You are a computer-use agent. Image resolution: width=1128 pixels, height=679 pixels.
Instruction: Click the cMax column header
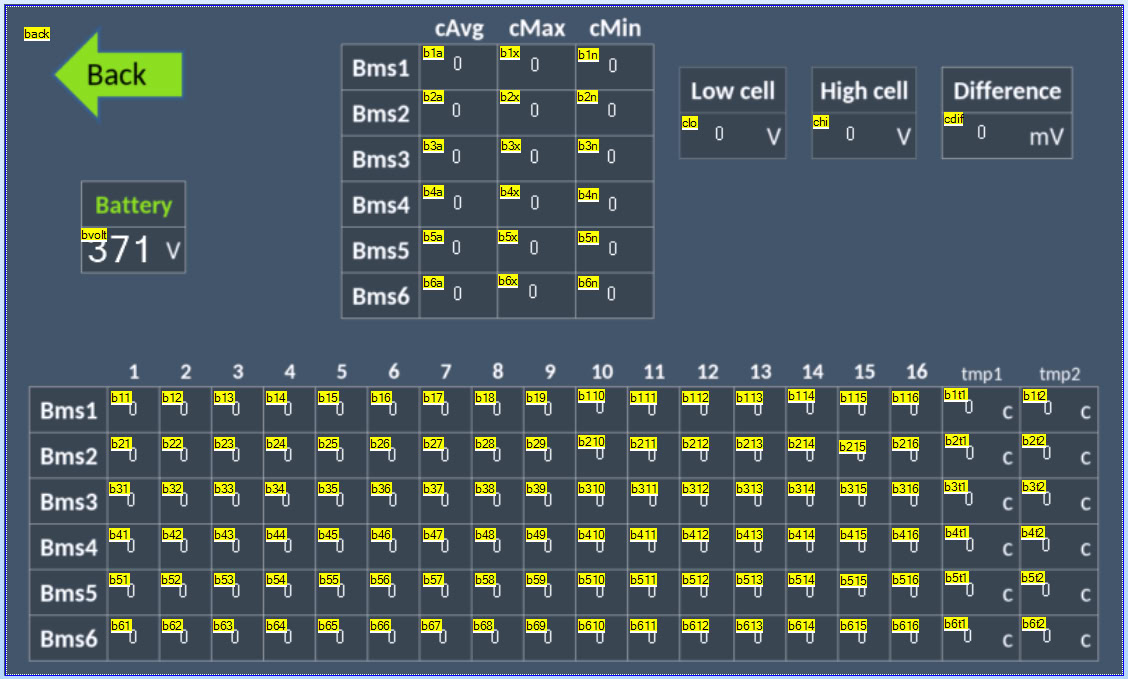click(x=537, y=29)
